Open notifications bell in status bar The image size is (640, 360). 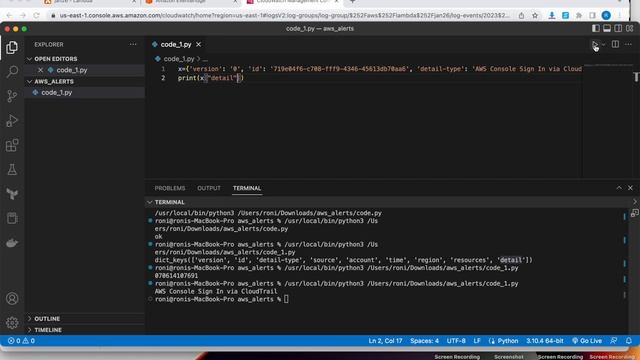[629, 341]
